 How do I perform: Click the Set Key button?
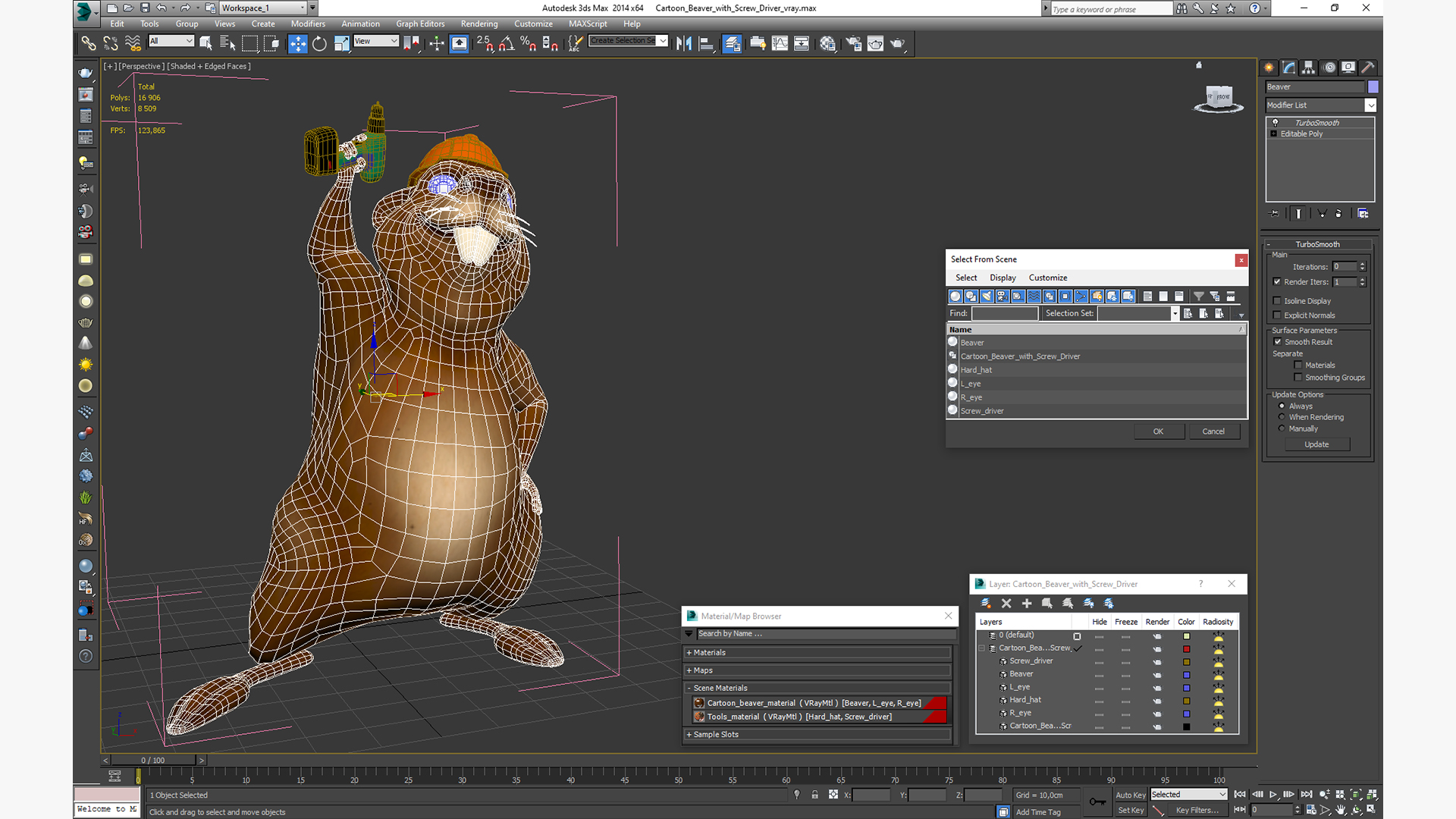(1131, 810)
